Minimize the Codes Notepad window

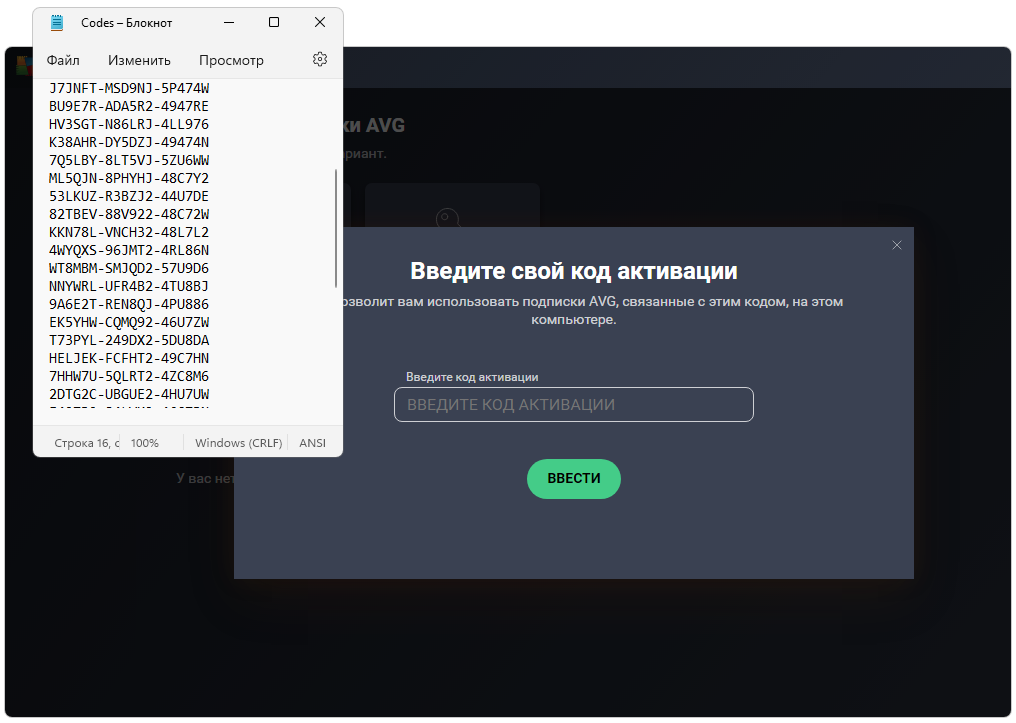tap(229, 23)
